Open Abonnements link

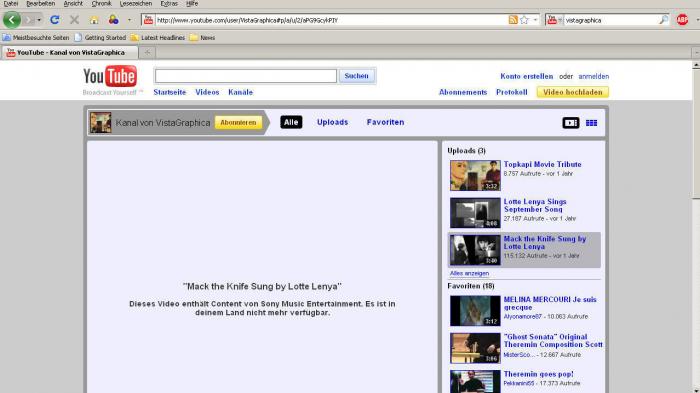coord(463,92)
